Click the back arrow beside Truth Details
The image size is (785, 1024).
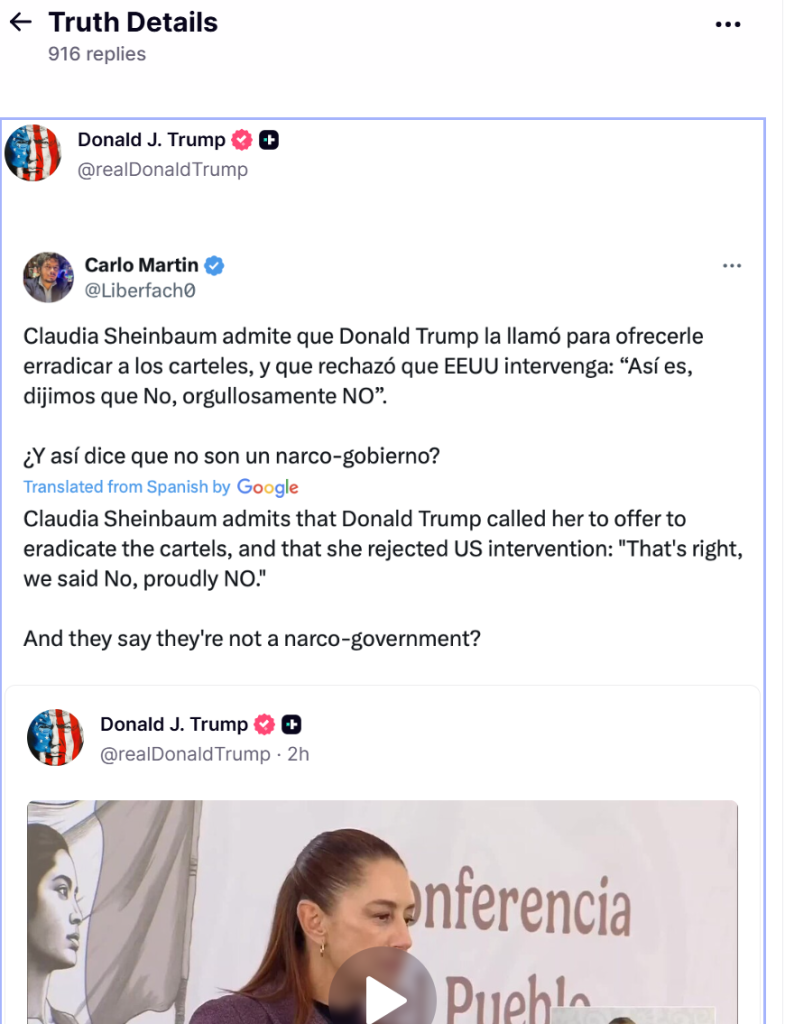tap(20, 22)
